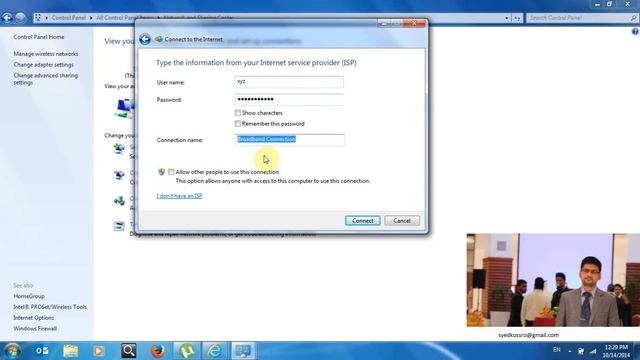Open Change adapter settings
This screenshot has width=640, height=360.
pos(43,64)
